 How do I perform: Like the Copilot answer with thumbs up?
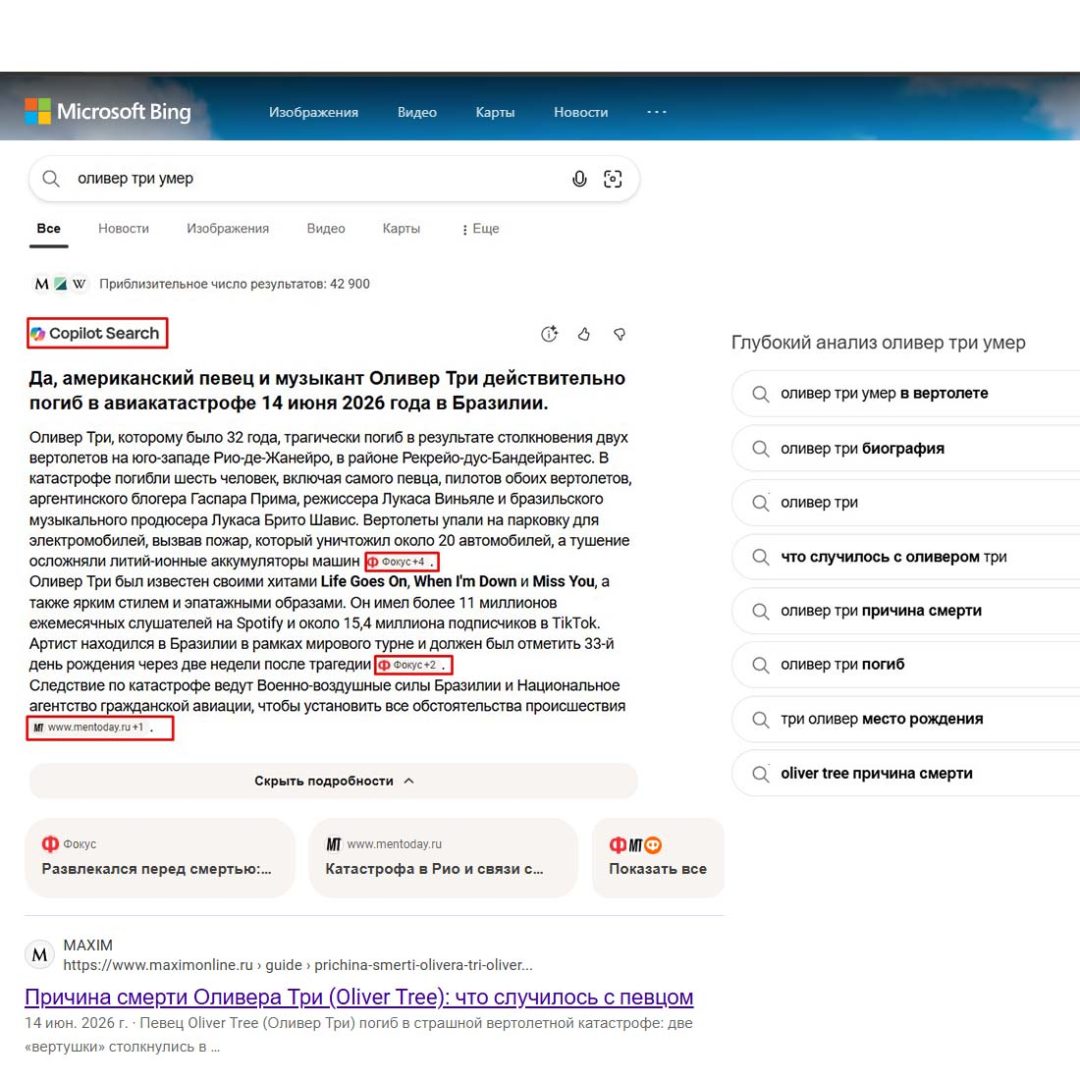click(584, 334)
